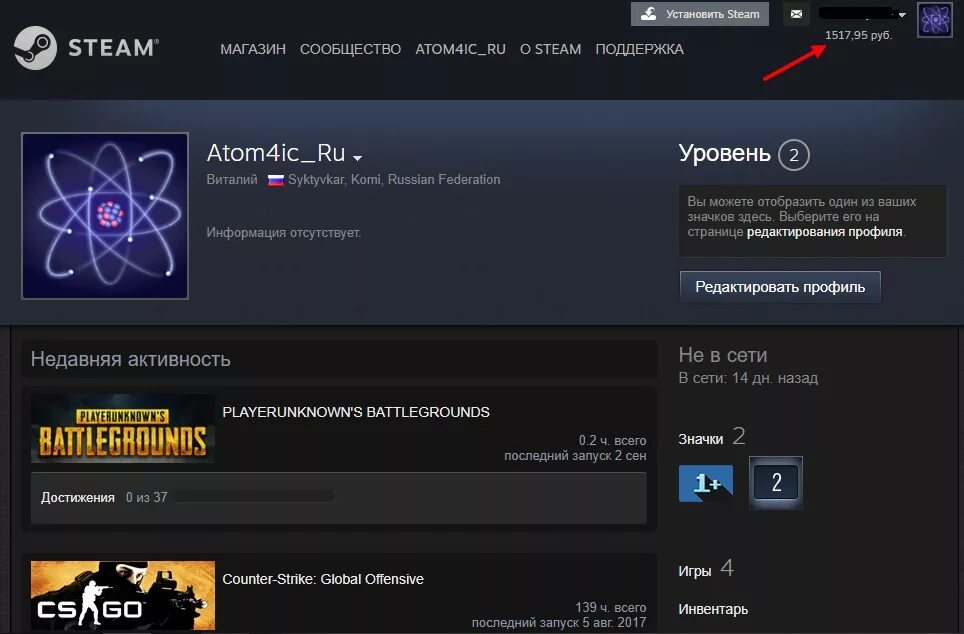Click the '139 ч. всего' playtime text
Viewport: 964px width, 634px height.
click(x=610, y=608)
